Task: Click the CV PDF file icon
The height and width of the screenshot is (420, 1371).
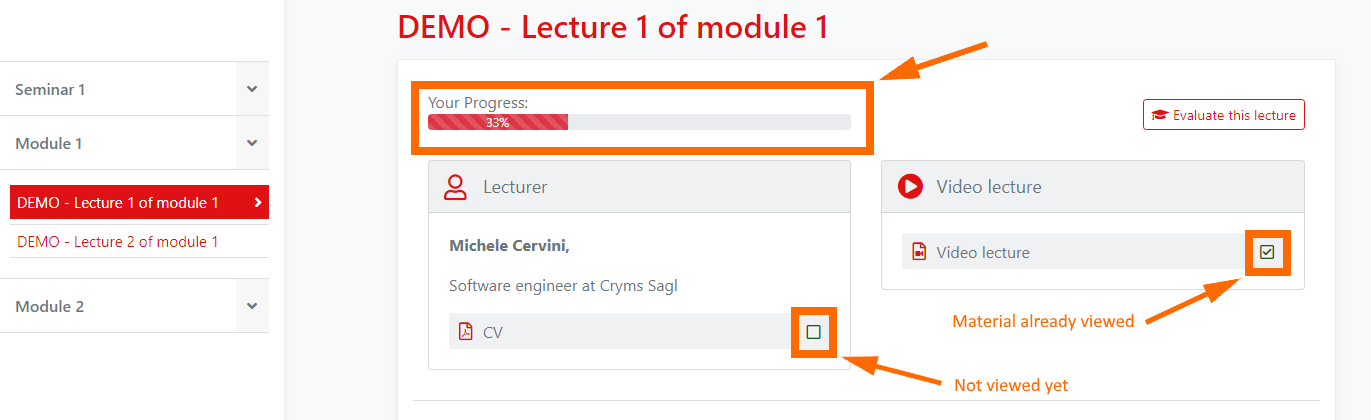Action: pos(465,332)
